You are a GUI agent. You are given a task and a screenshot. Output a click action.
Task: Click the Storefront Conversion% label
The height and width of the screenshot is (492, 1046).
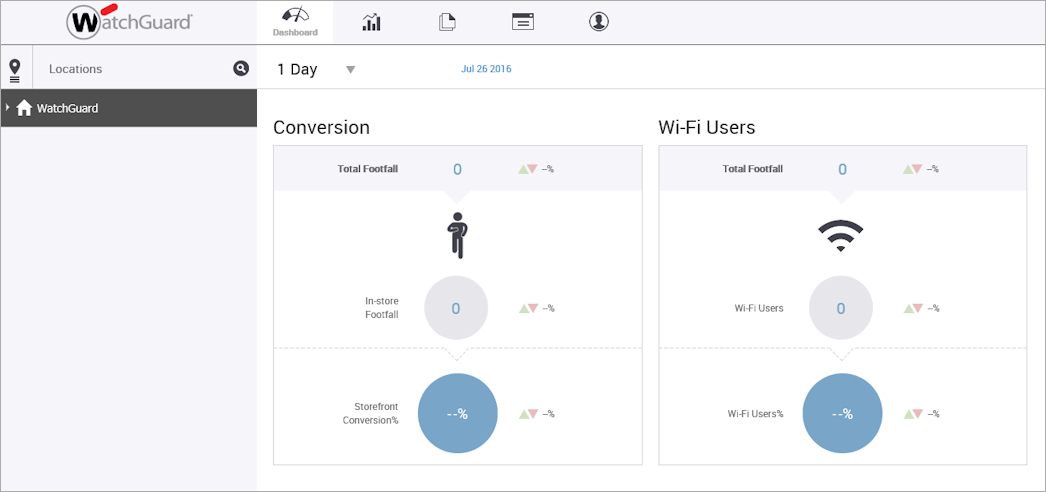(x=371, y=413)
